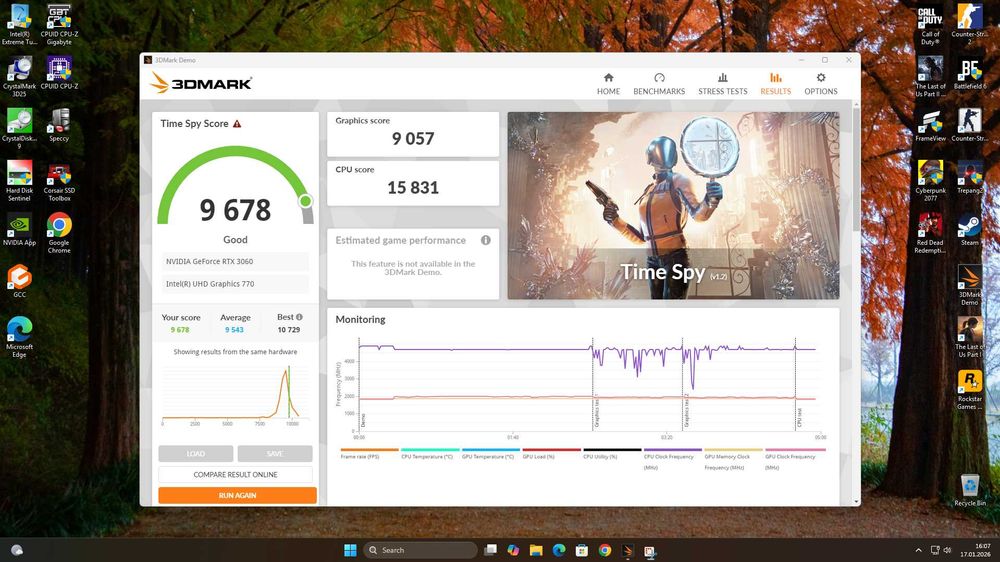Select the Speccy desktop icon
This screenshot has width=1000, height=562.
tap(59, 125)
